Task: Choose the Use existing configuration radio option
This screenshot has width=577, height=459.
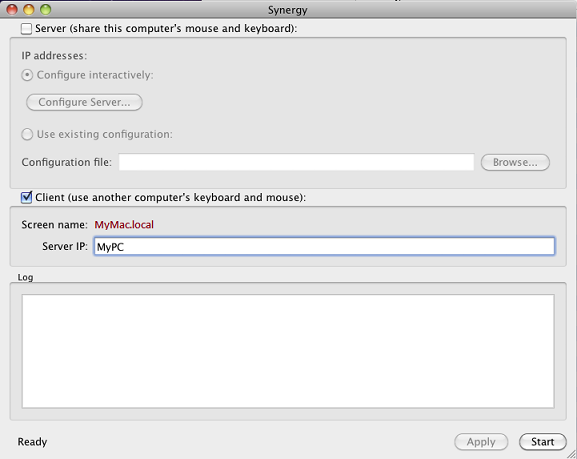Action: pyautogui.click(x=27, y=134)
